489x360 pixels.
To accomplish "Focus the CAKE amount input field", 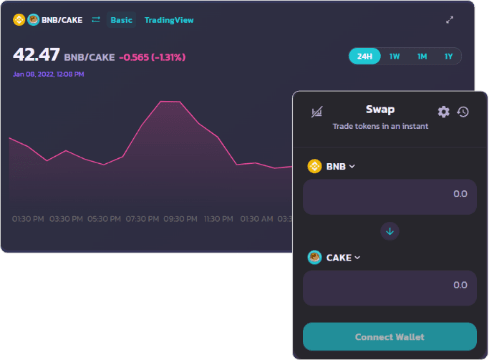I will click(x=390, y=288).
